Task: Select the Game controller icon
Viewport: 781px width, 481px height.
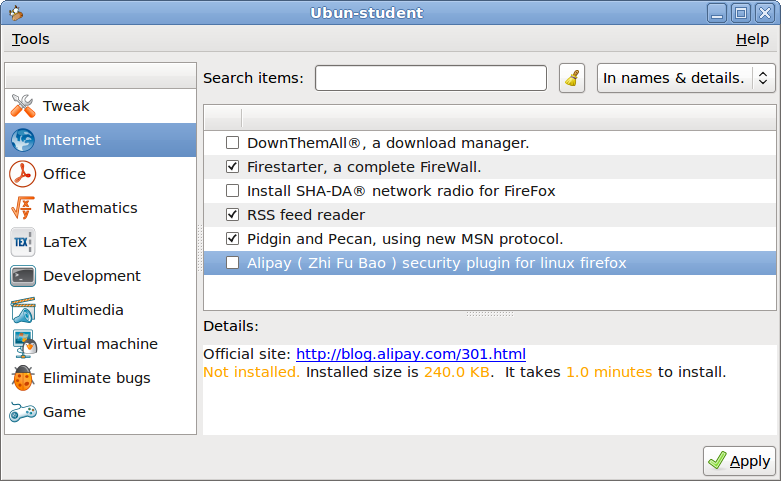Action: click(x=23, y=412)
